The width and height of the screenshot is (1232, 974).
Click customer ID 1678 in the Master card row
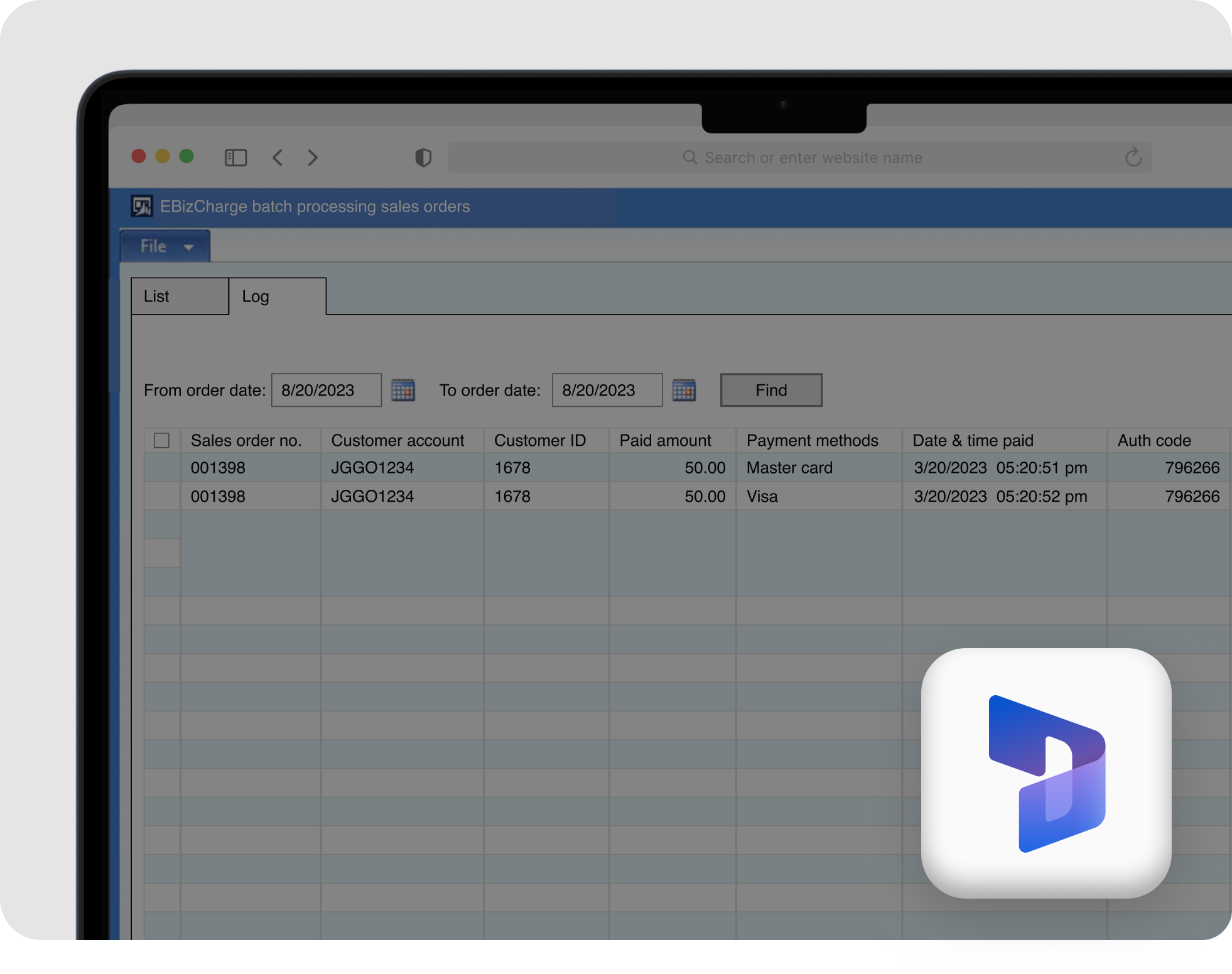(546, 468)
